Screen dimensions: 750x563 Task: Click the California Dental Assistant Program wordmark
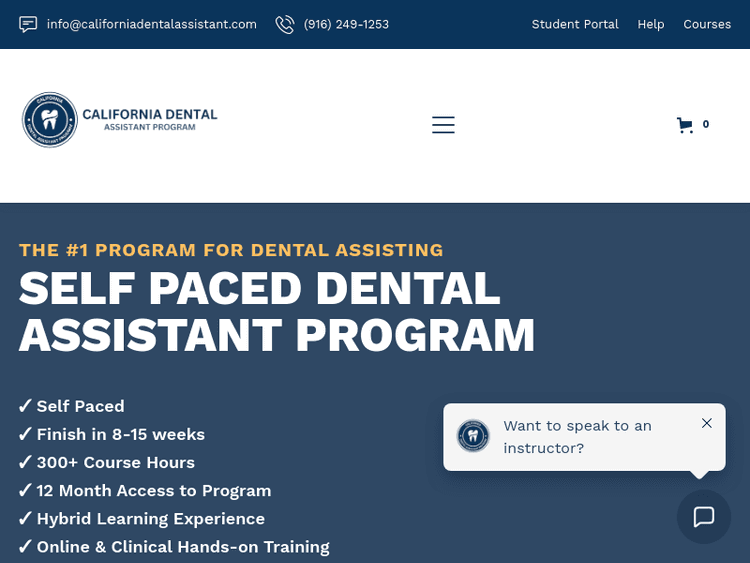[x=150, y=120]
